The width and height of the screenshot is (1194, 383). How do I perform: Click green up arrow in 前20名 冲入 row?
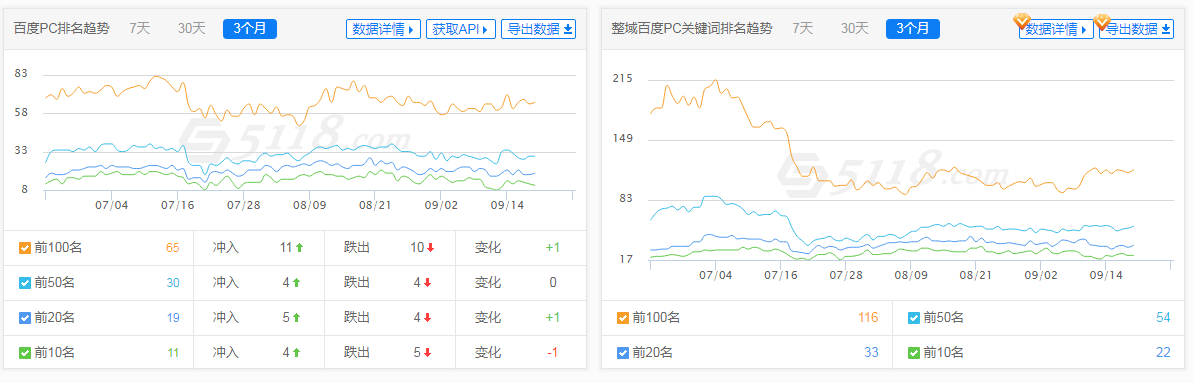[x=296, y=318]
